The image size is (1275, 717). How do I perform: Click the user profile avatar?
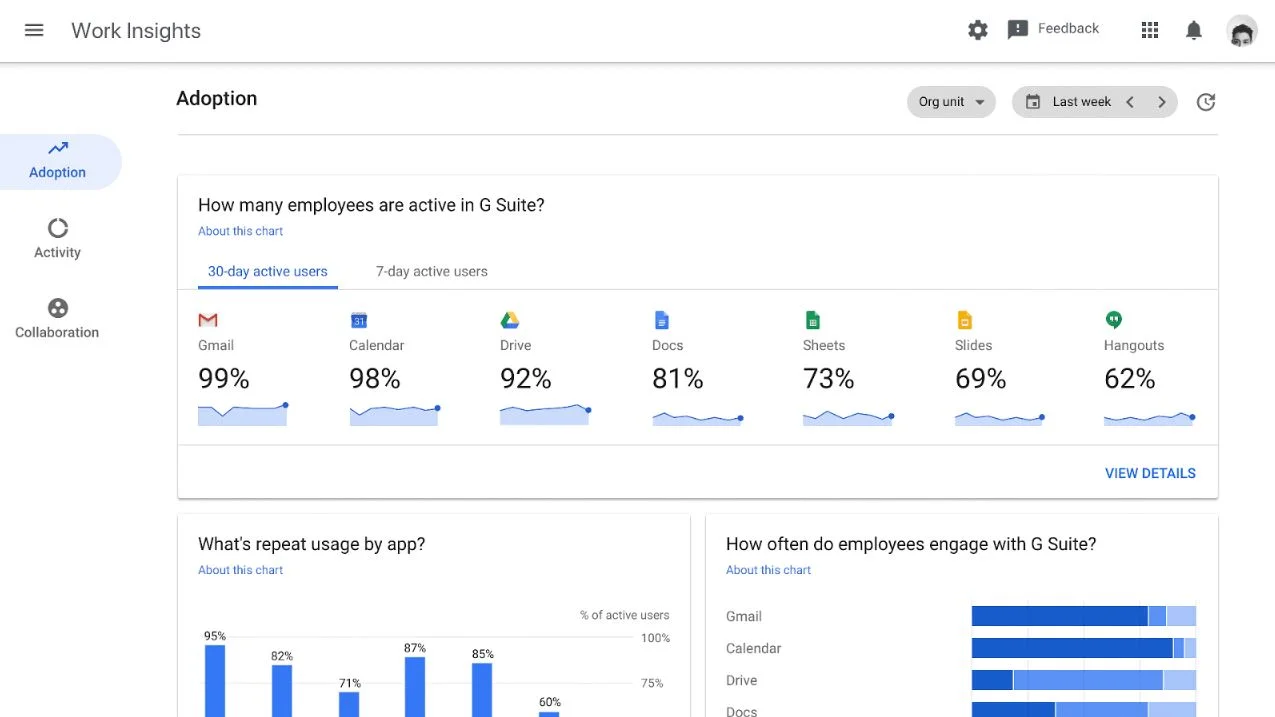coord(1241,31)
